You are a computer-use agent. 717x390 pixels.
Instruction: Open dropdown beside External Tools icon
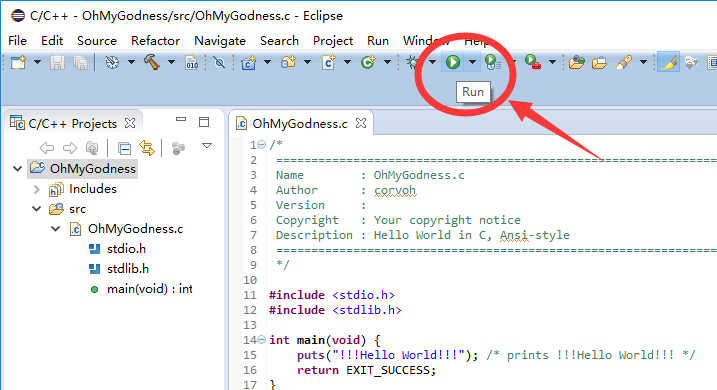[x=552, y=62]
